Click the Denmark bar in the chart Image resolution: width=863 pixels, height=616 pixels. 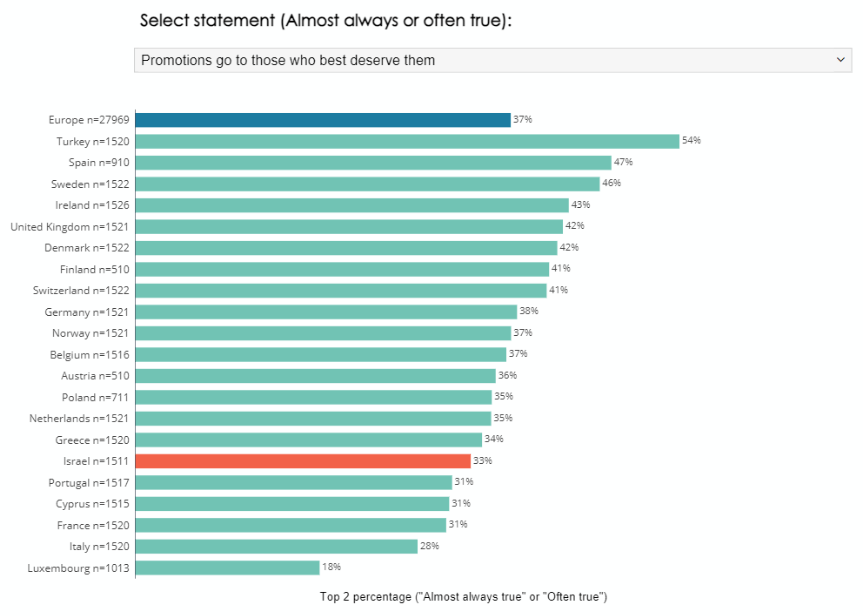click(x=346, y=248)
